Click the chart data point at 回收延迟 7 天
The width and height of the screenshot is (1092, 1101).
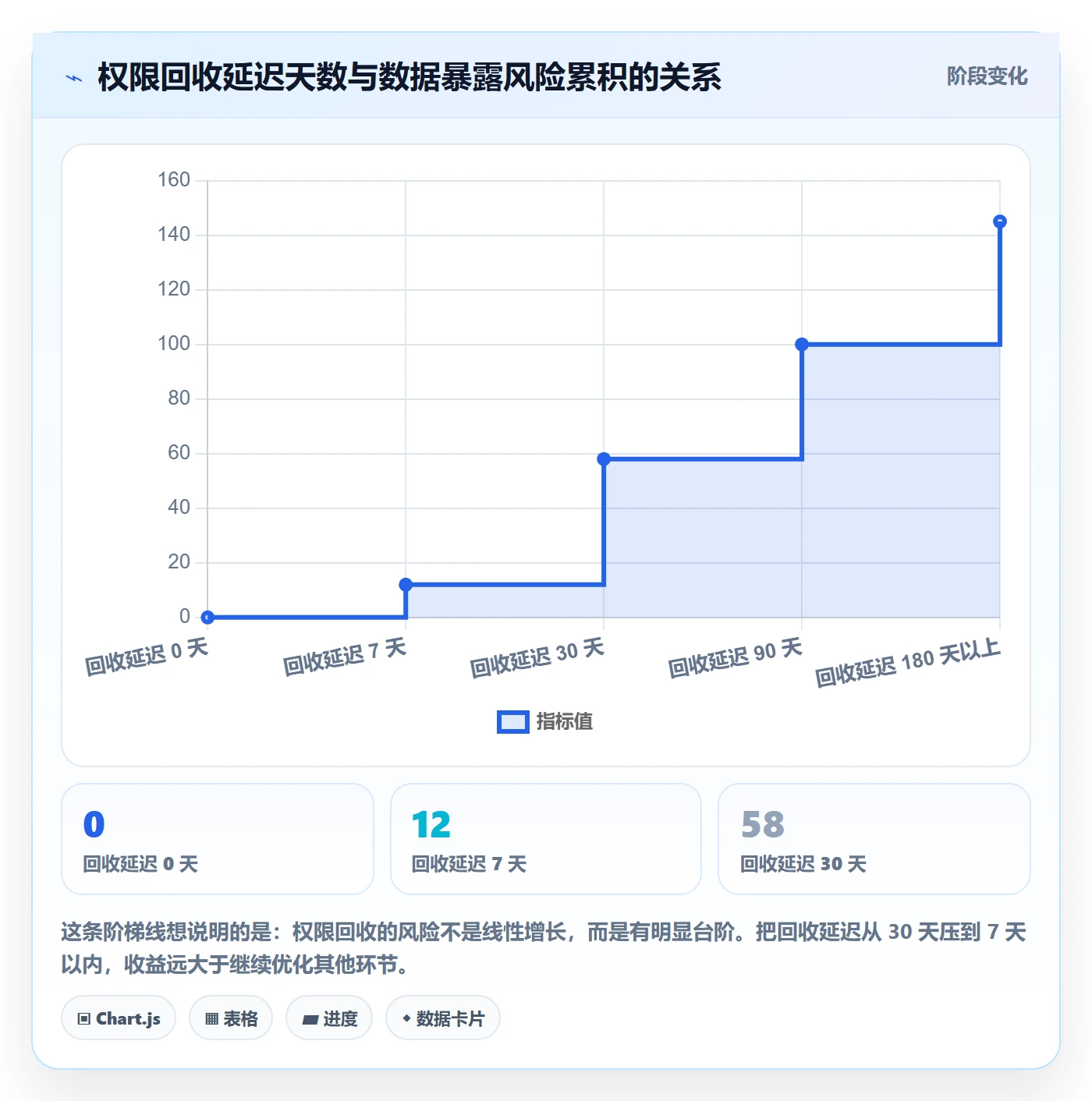pyautogui.click(x=406, y=585)
